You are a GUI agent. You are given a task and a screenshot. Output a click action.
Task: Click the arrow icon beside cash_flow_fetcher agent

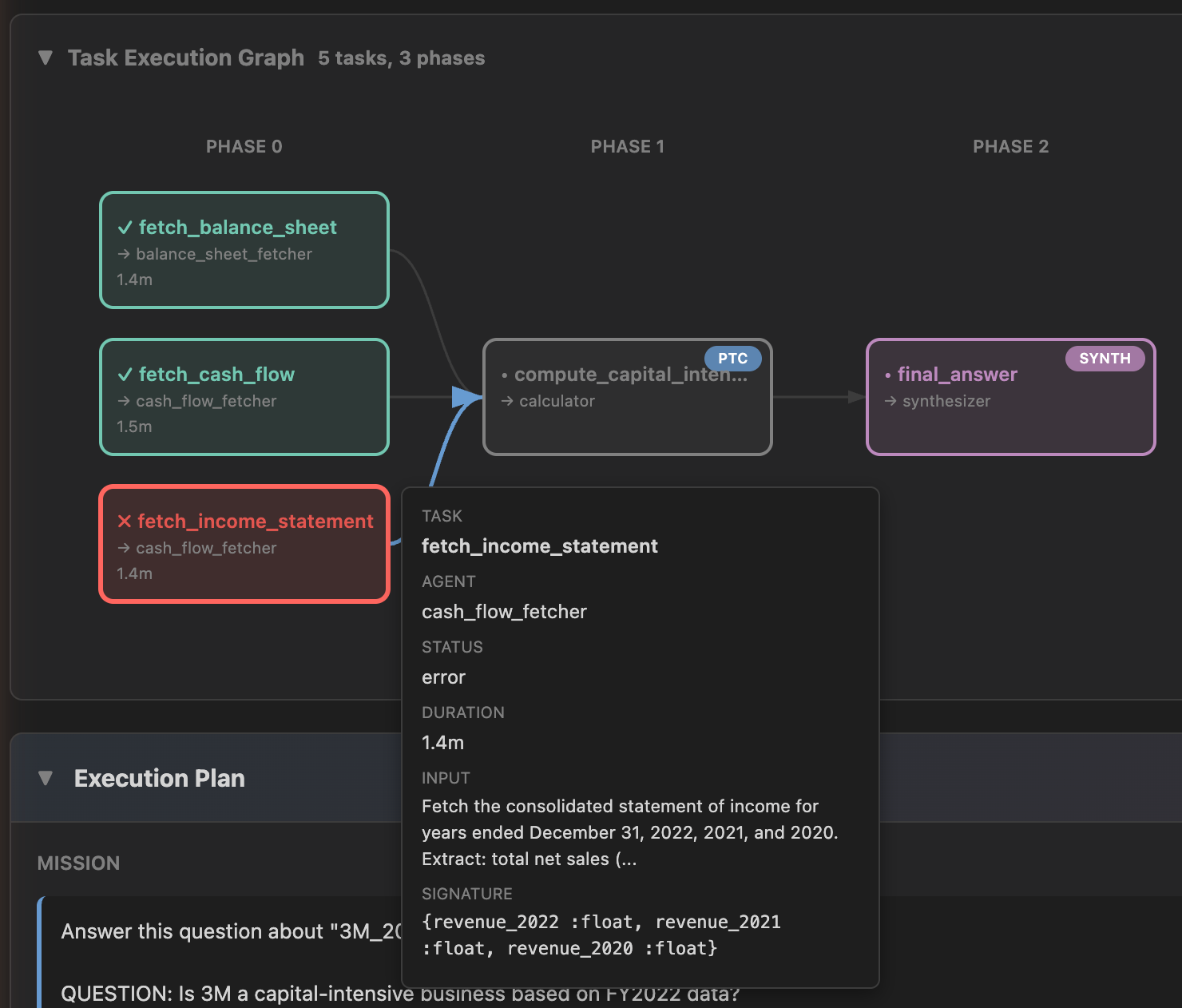(125, 401)
